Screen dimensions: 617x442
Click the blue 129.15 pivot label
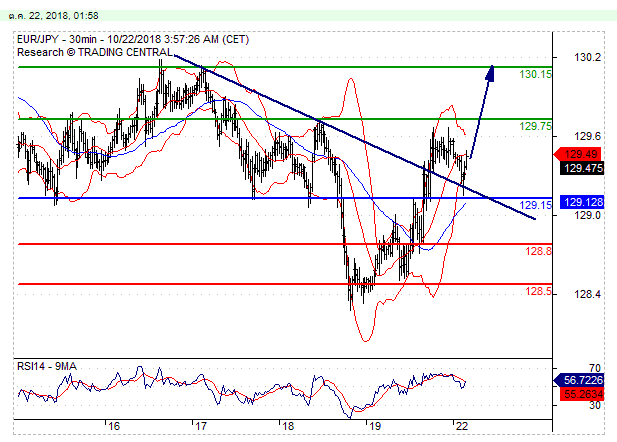[535, 205]
